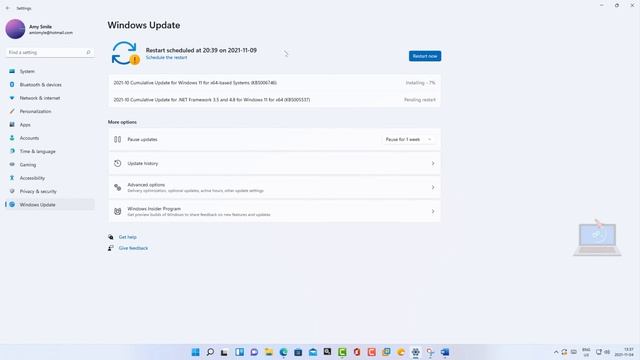The image size is (640, 360).
Task: Click the 'Pending restart' status text
Action: point(420,100)
